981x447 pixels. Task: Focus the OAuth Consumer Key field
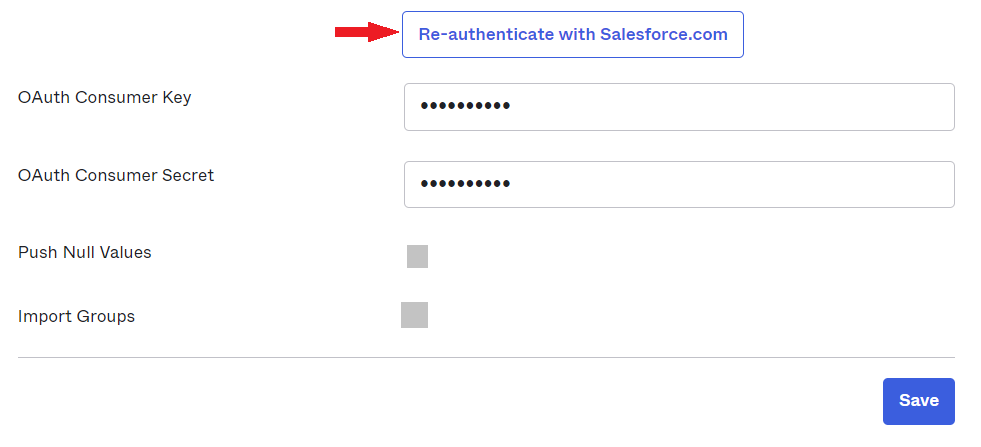[x=678, y=106]
